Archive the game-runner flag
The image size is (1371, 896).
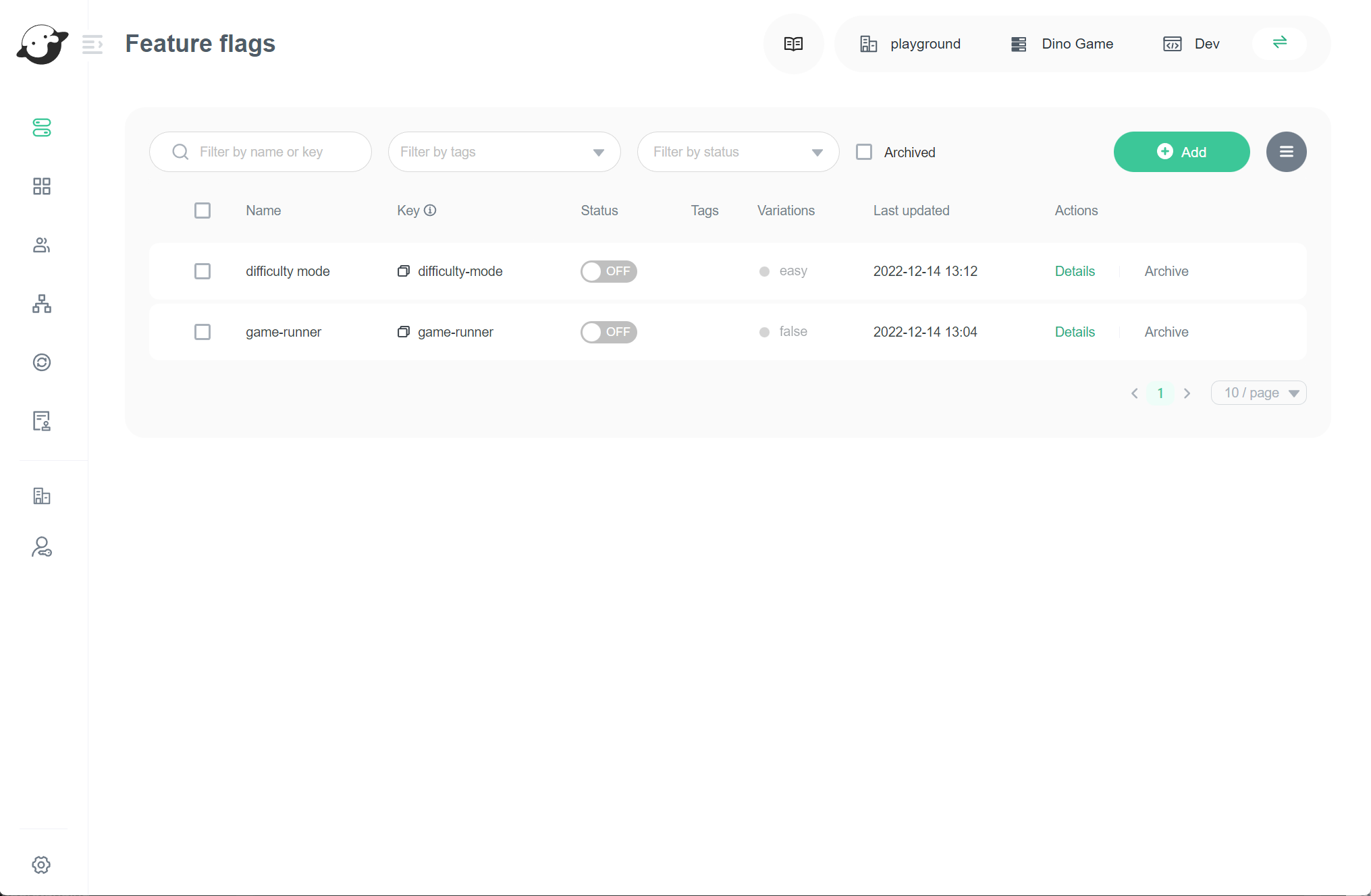click(1166, 332)
